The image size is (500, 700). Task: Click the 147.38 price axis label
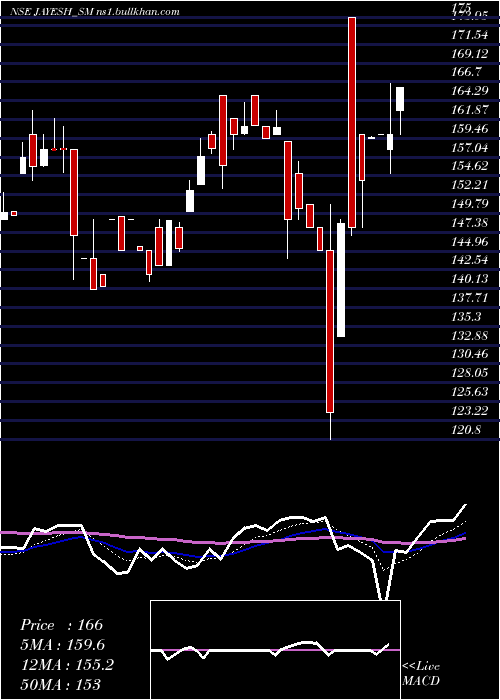(x=469, y=223)
